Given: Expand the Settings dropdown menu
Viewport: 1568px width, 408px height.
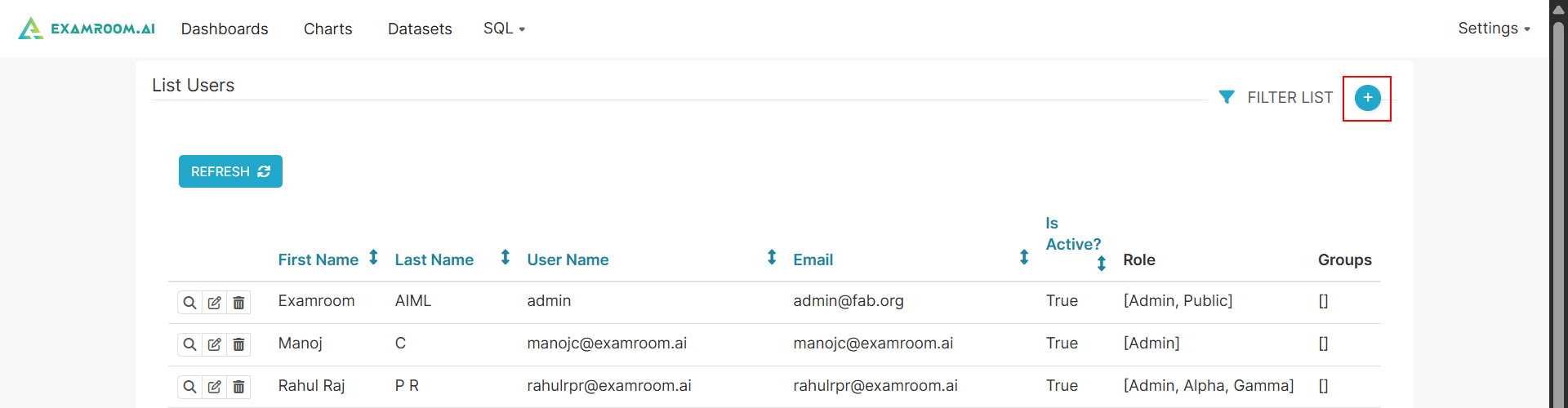Looking at the screenshot, I should [1494, 29].
